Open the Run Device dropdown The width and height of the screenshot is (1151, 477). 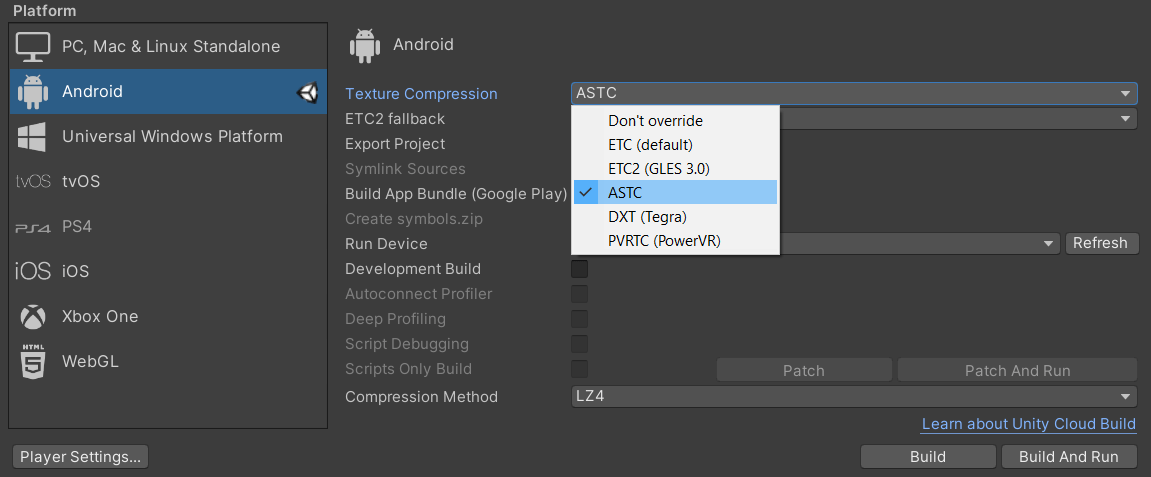click(x=921, y=244)
